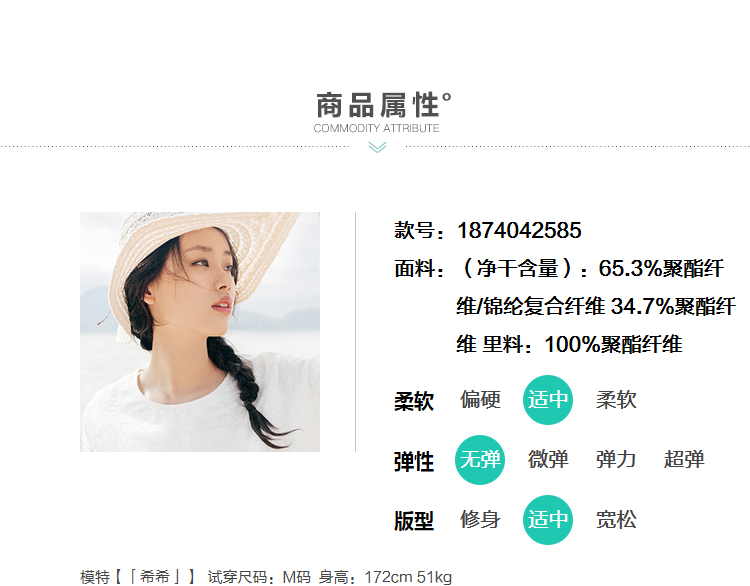Viewport: 750px width, 586px height.
Task: Click the teal double chevron under the header
Action: point(377,147)
